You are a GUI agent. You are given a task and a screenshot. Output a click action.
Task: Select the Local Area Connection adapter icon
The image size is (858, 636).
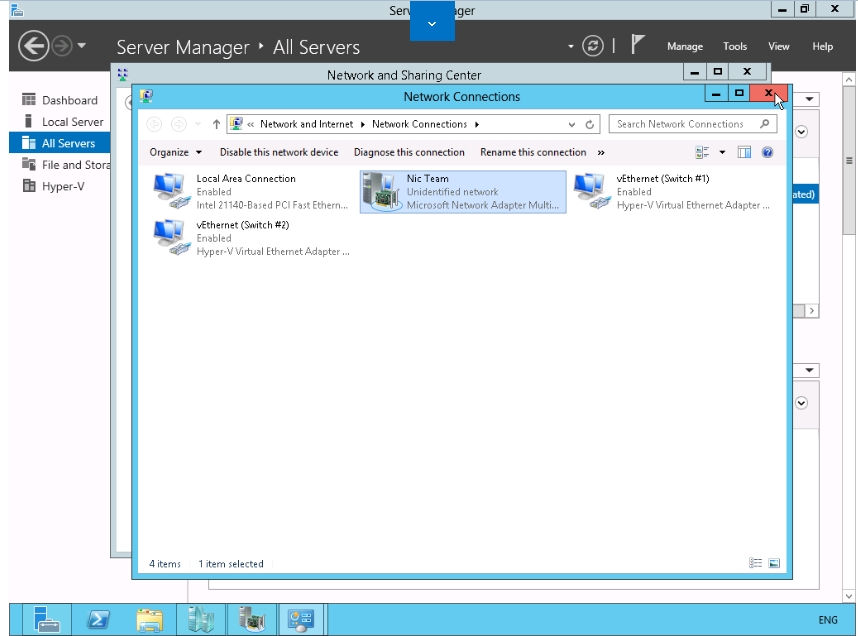click(x=171, y=191)
